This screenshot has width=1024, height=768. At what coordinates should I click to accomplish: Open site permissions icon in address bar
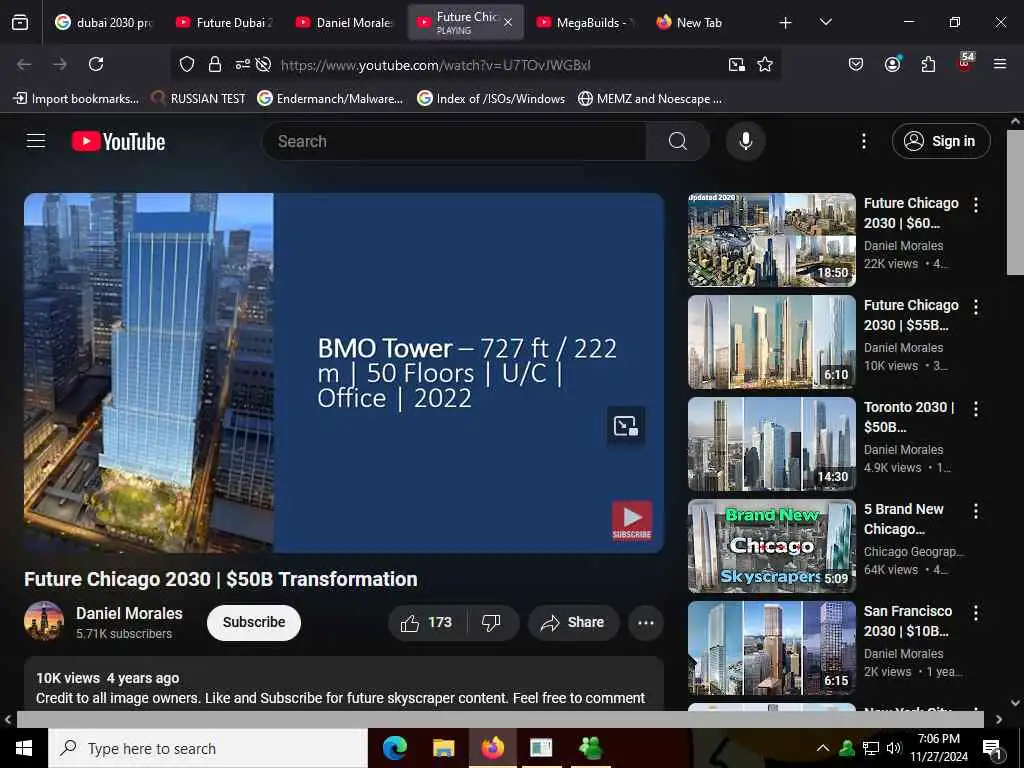pyautogui.click(x=242, y=65)
